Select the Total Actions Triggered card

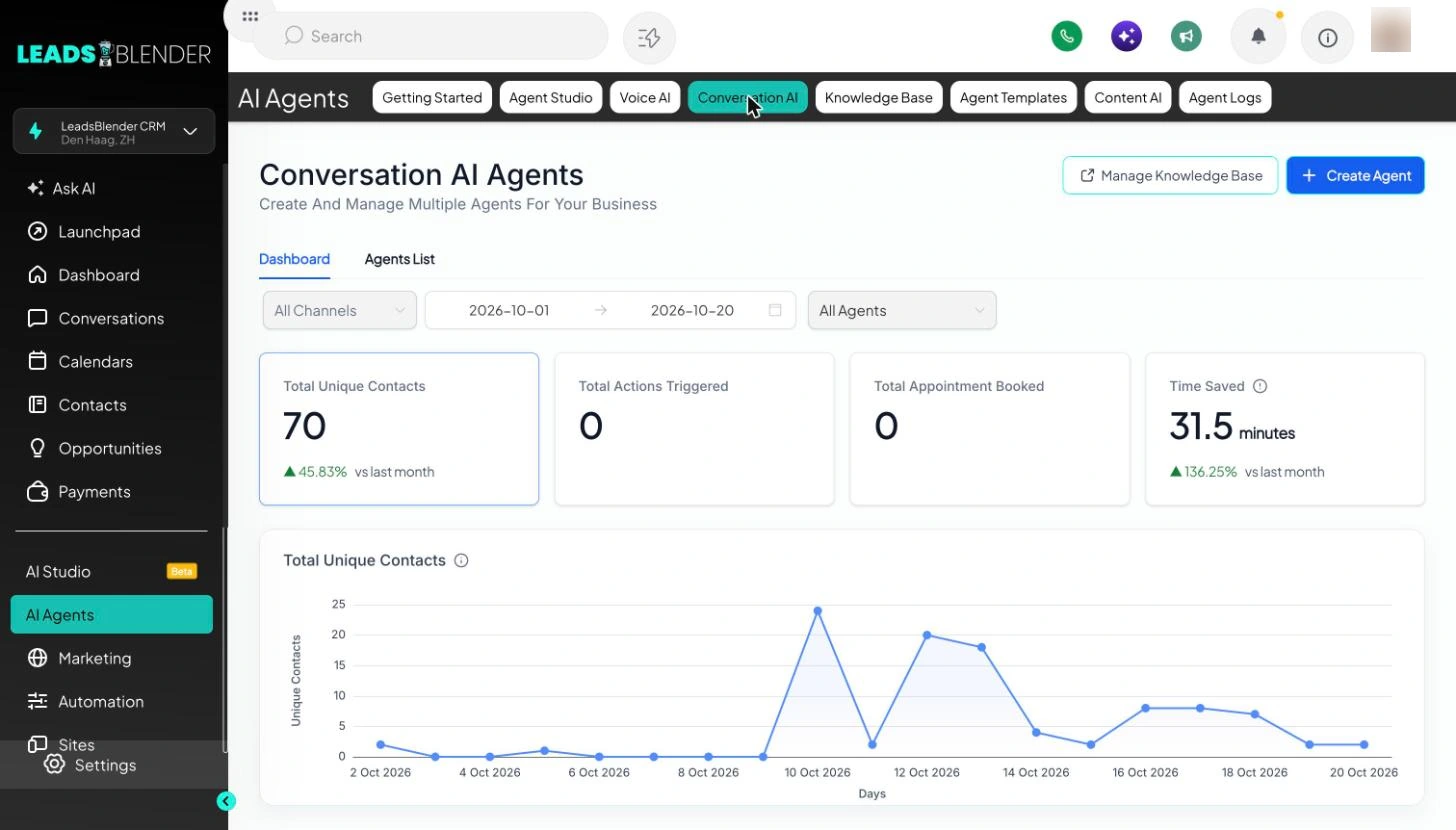pyautogui.click(x=694, y=429)
